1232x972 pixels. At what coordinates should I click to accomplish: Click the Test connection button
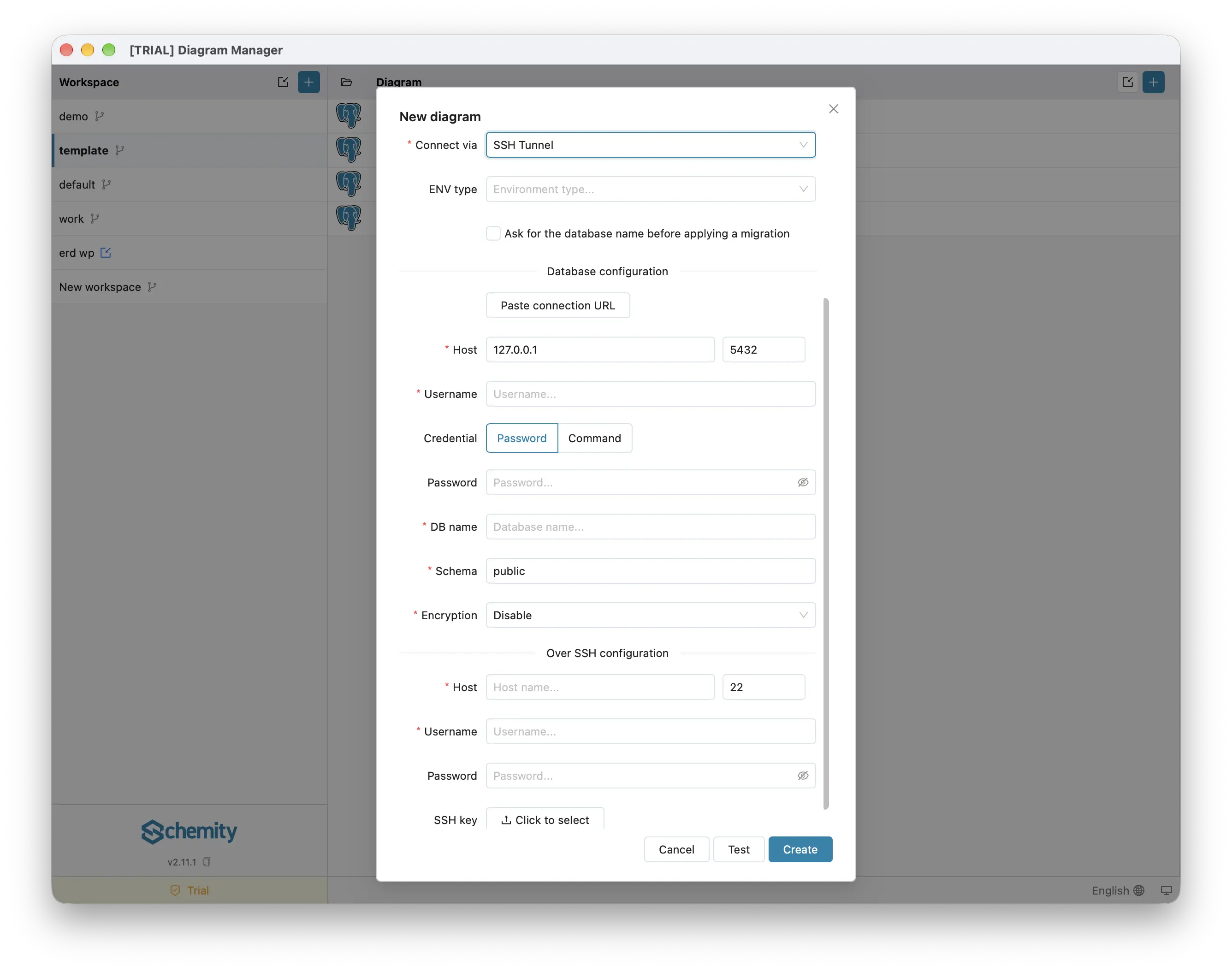(x=739, y=849)
